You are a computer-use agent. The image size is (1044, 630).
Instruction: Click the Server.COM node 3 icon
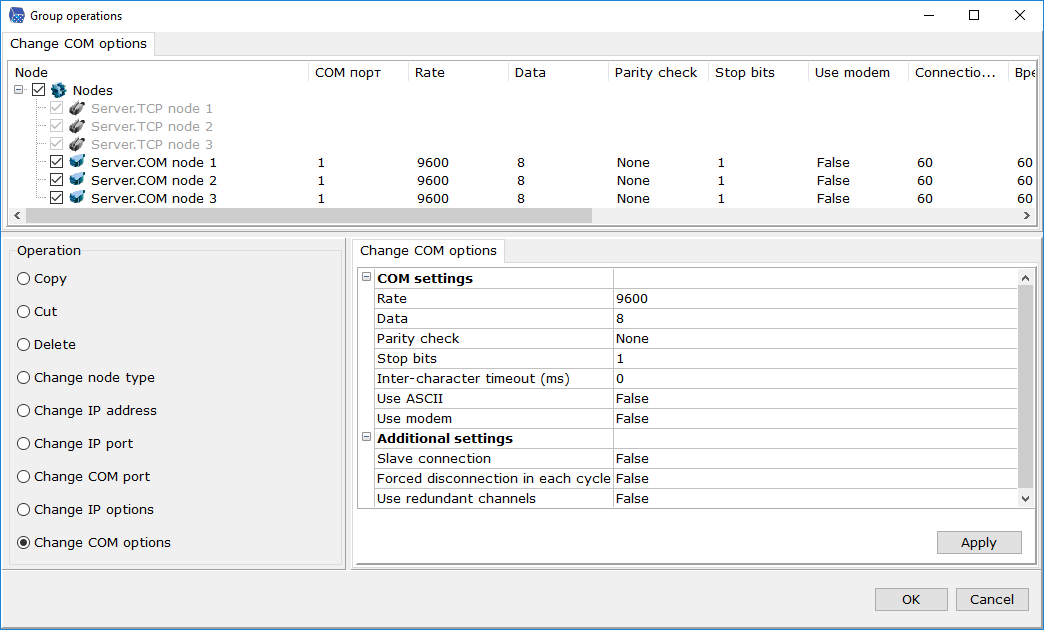coord(77,198)
